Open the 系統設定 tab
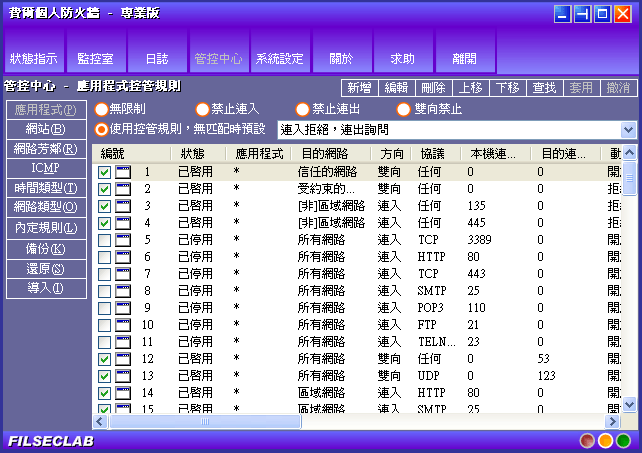 (279, 58)
